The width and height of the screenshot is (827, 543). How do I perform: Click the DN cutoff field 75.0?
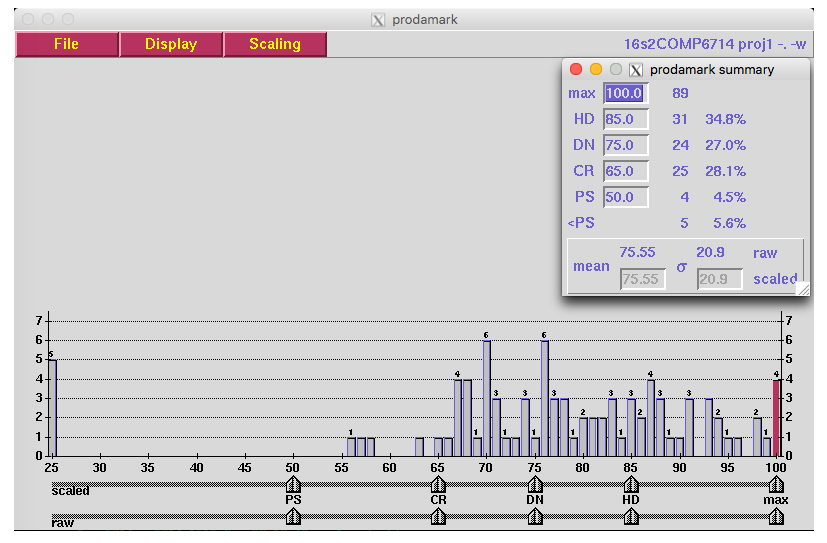pos(625,145)
